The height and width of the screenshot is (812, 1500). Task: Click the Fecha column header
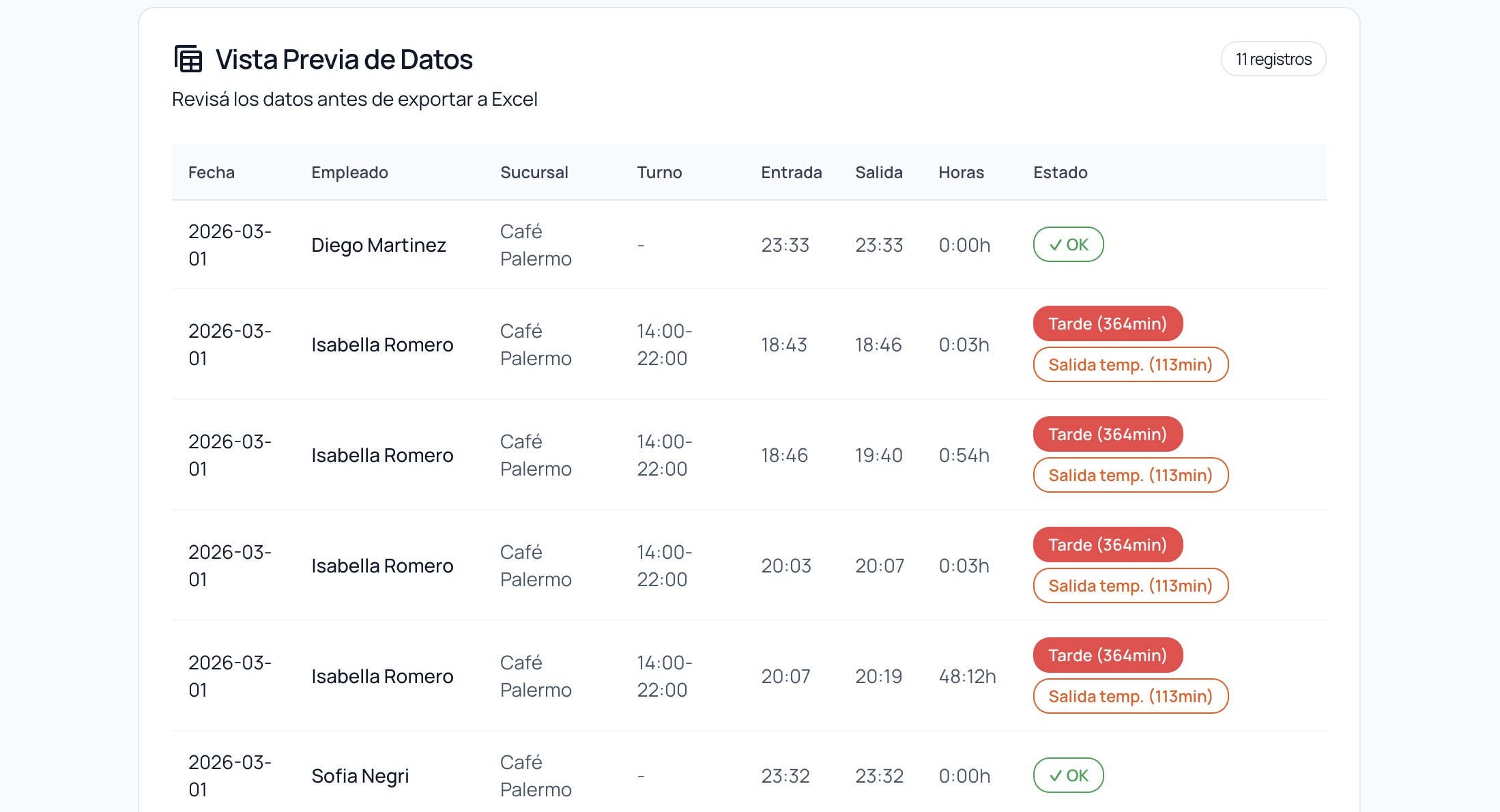point(212,173)
